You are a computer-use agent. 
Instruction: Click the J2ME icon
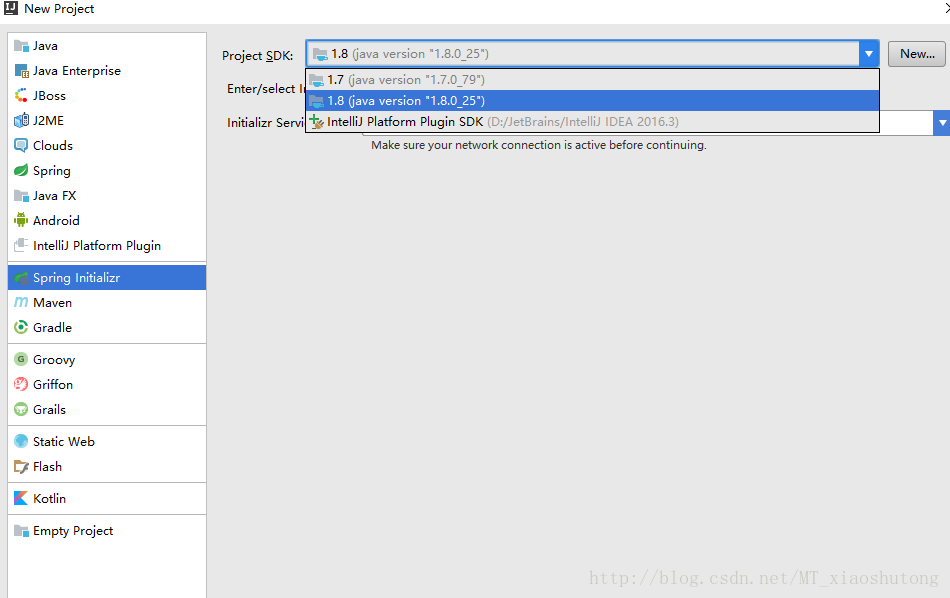pyautogui.click(x=21, y=121)
